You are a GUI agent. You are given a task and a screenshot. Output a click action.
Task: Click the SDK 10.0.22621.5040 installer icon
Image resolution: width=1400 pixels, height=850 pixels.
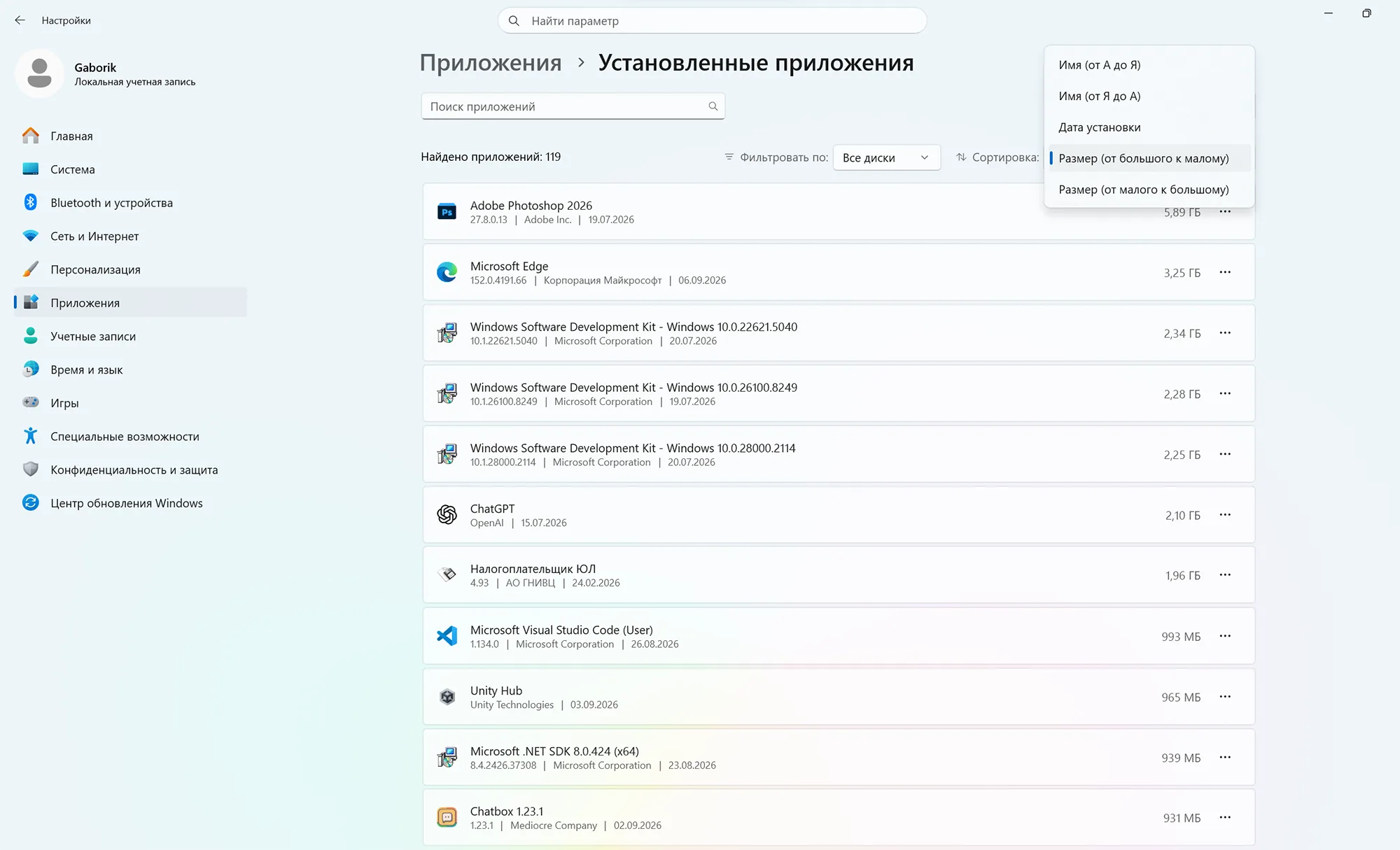tap(447, 333)
